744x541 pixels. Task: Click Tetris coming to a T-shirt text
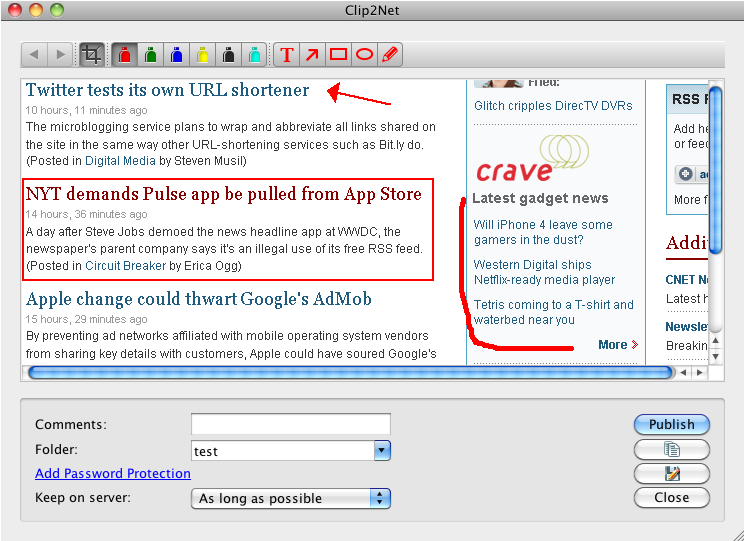tap(554, 312)
